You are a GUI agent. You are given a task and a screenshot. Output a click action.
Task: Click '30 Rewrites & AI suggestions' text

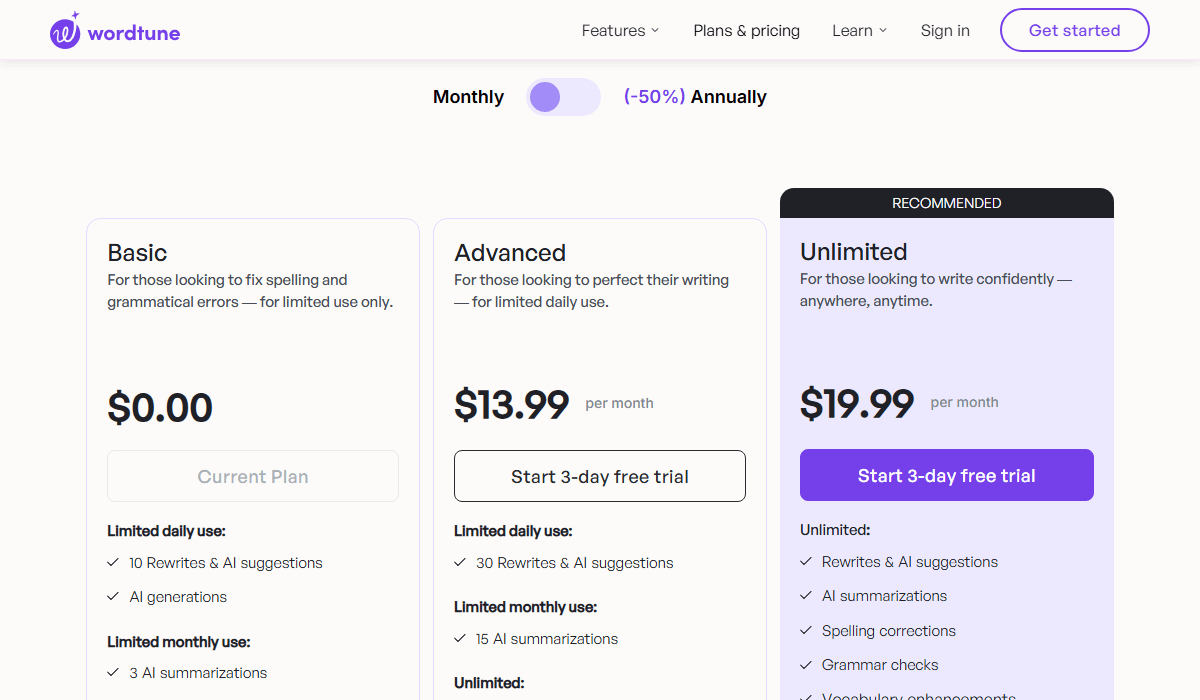coord(575,563)
